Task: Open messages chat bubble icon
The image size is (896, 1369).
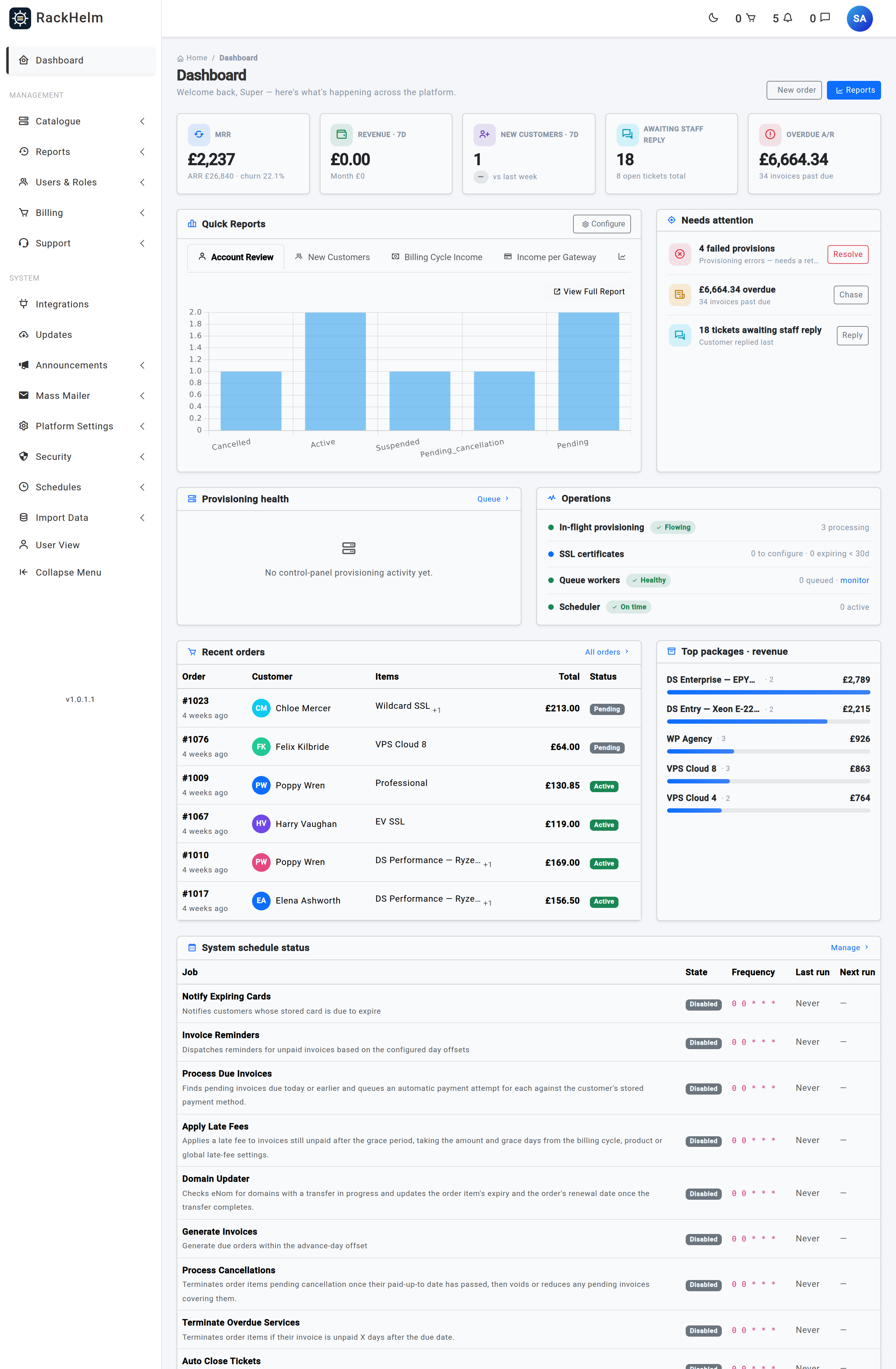Action: coord(825,18)
